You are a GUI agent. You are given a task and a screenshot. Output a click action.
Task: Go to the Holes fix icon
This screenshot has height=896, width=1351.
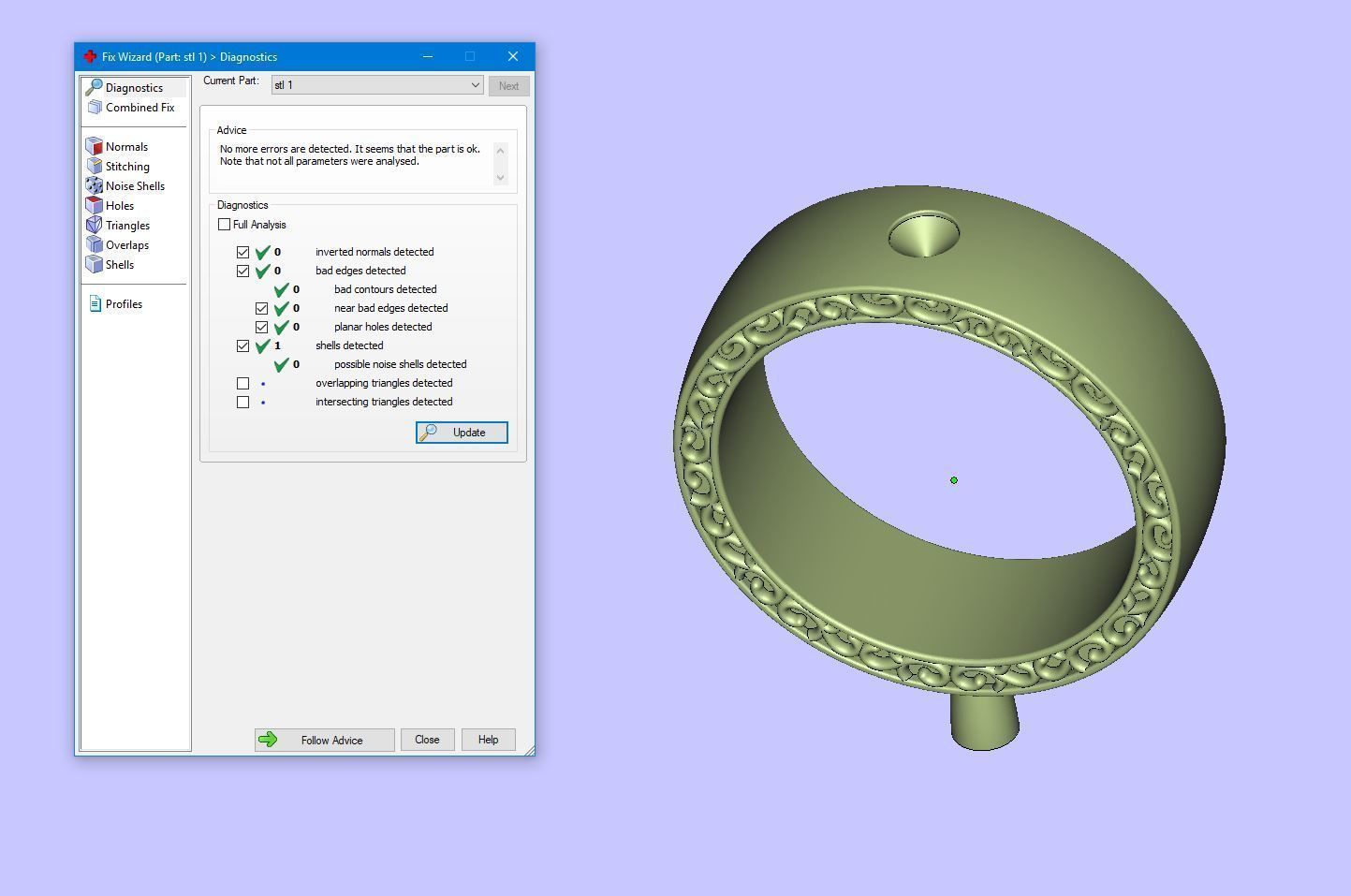click(94, 205)
